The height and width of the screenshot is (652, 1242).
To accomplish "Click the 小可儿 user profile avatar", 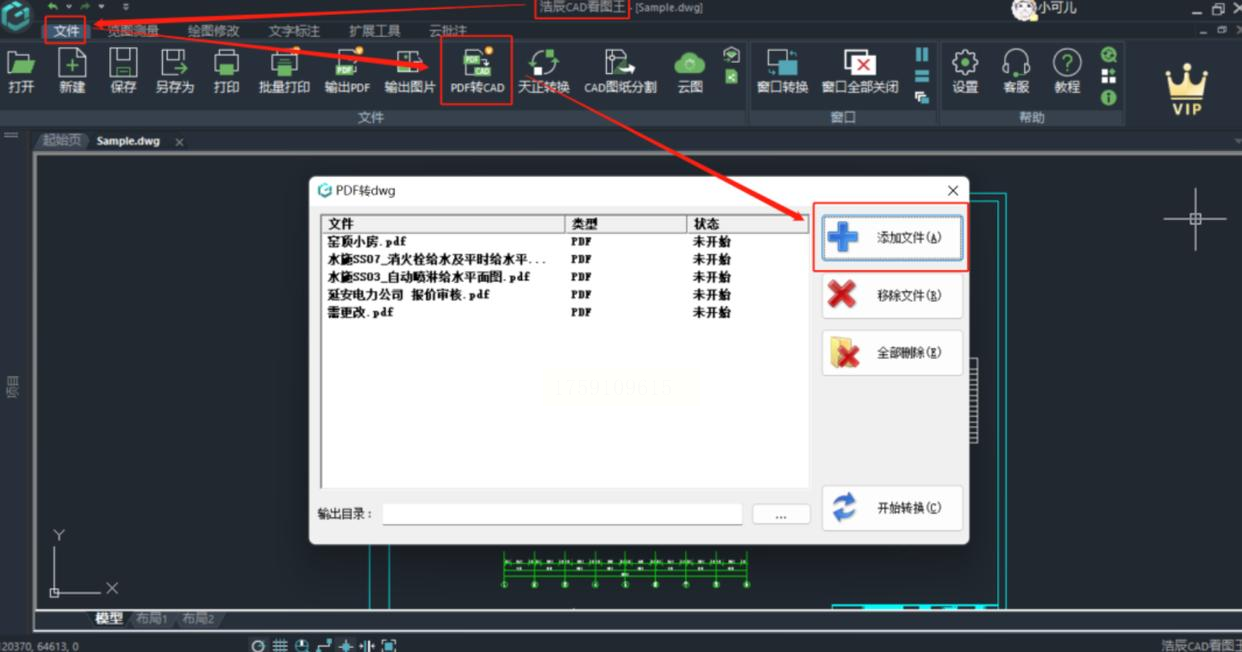I will pyautogui.click(x=1023, y=9).
